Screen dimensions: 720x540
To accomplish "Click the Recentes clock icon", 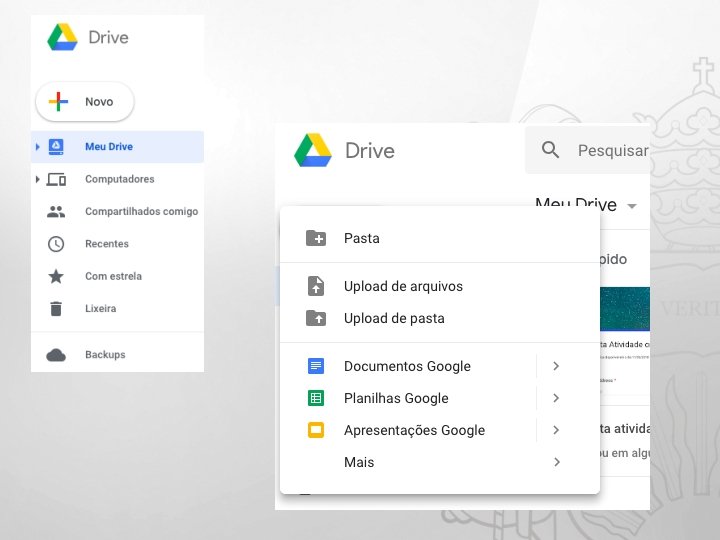I will pos(56,244).
